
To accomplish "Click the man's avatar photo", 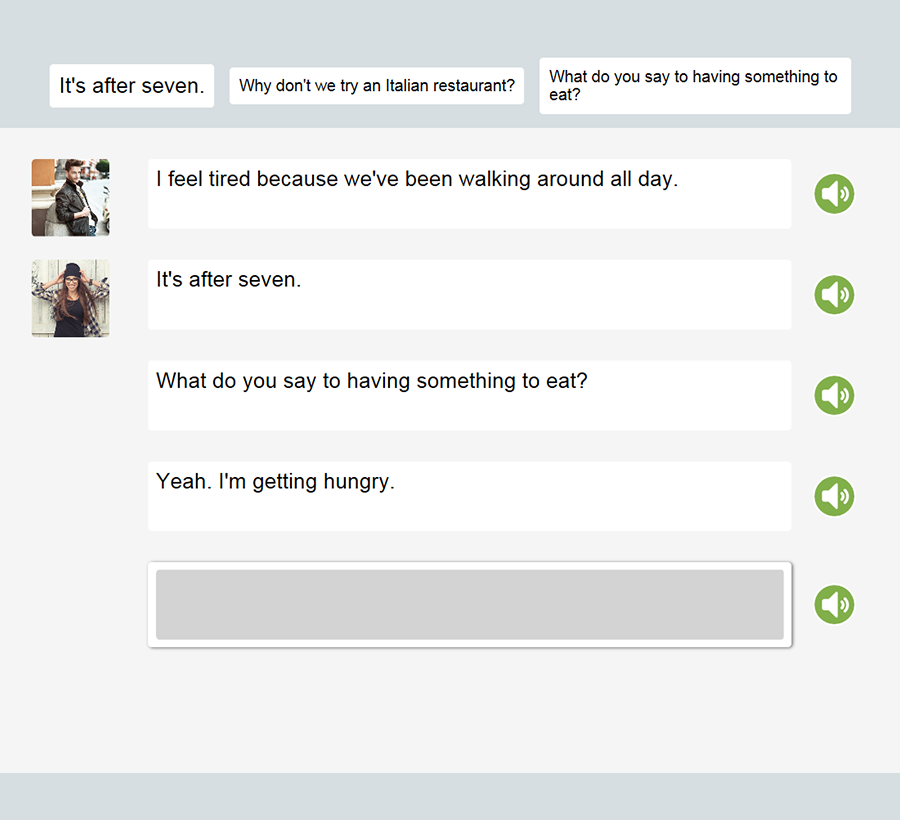I will tap(70, 198).
